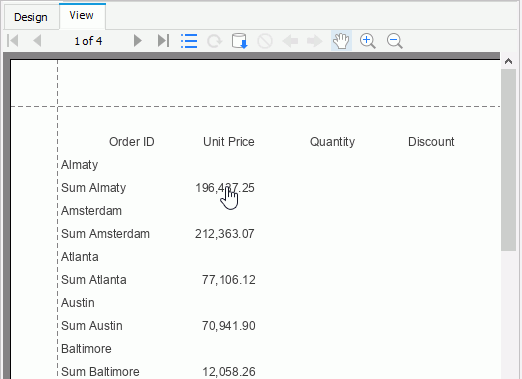Click the 'Discount' column header
Viewport: 522px width, 379px height.
point(431,142)
